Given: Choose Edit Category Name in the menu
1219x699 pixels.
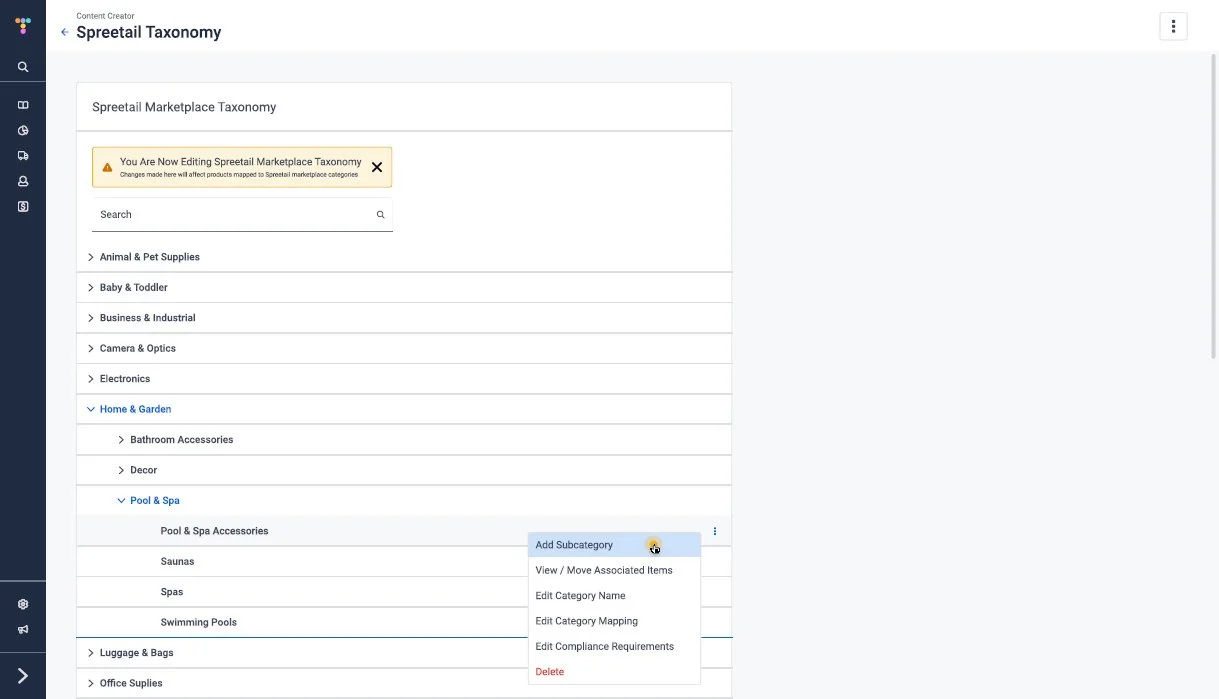Looking at the screenshot, I should (614, 596).
